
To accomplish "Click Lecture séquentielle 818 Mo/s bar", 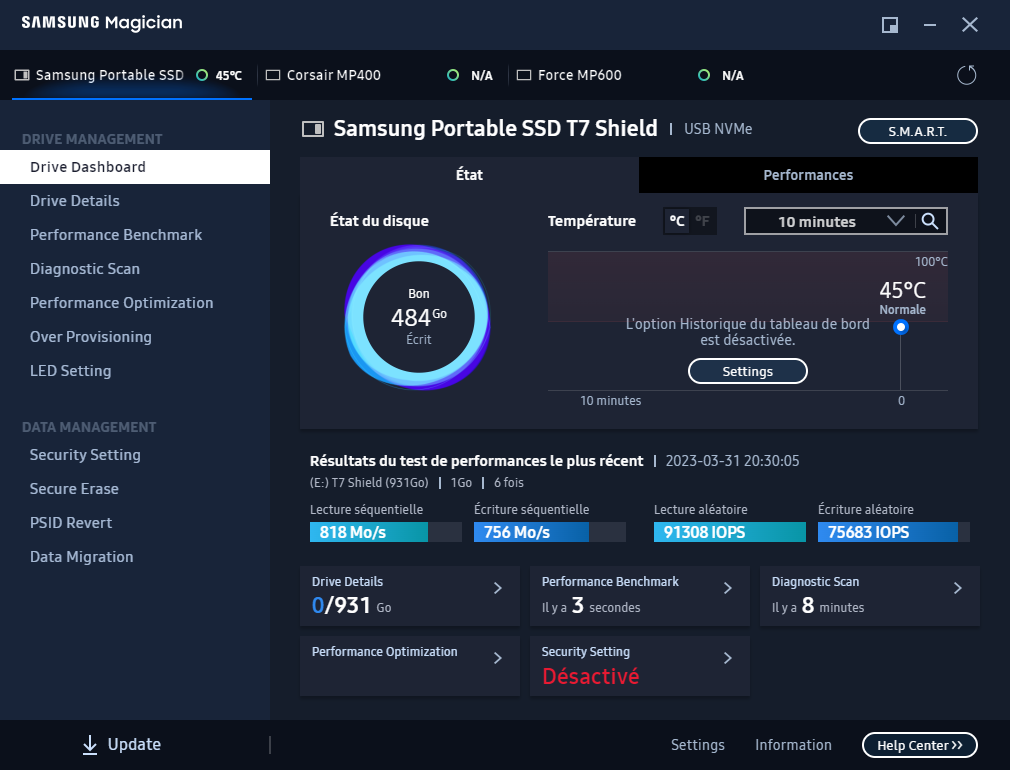I will tap(385, 532).
